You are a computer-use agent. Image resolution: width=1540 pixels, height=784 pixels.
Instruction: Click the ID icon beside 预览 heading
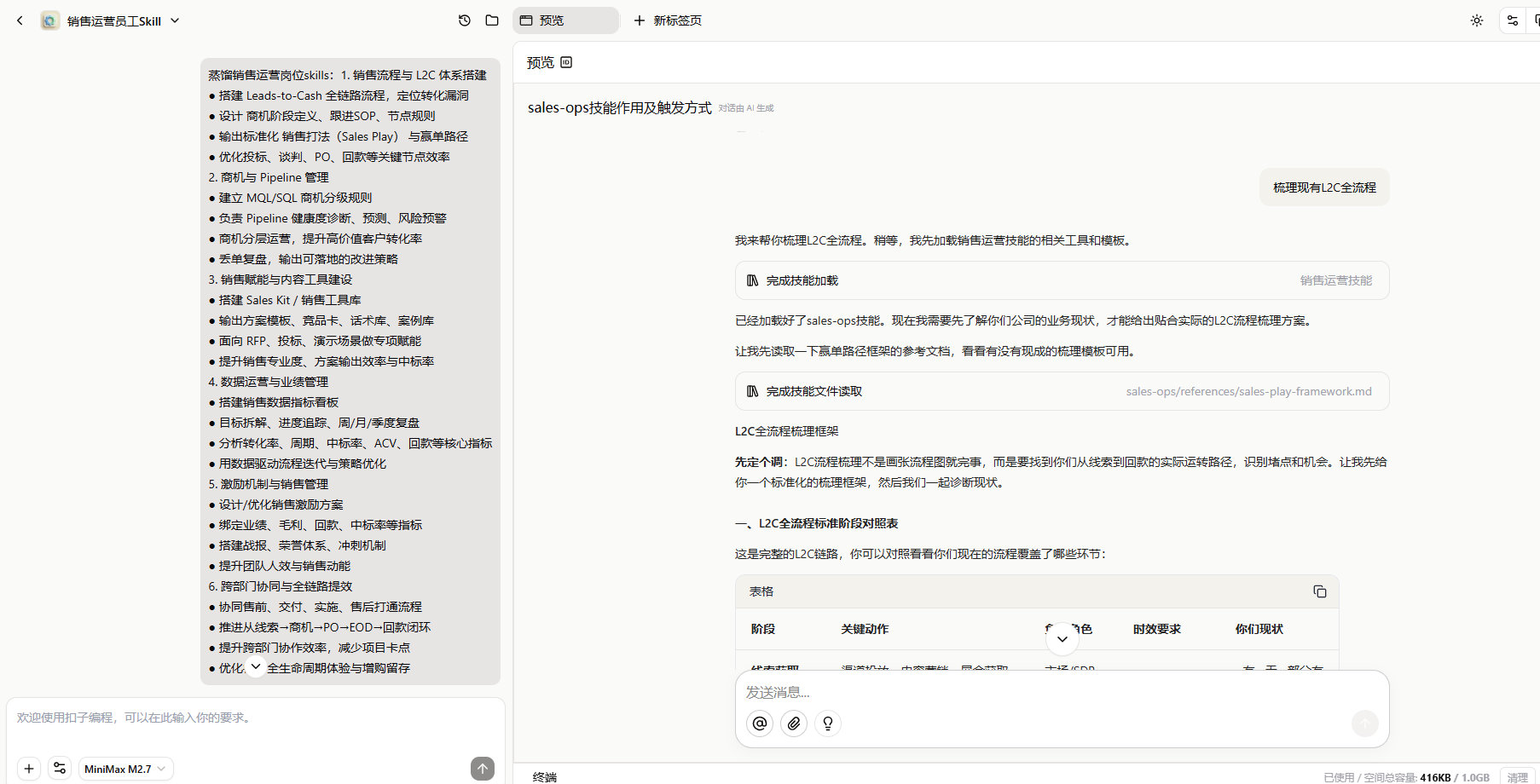(x=567, y=62)
